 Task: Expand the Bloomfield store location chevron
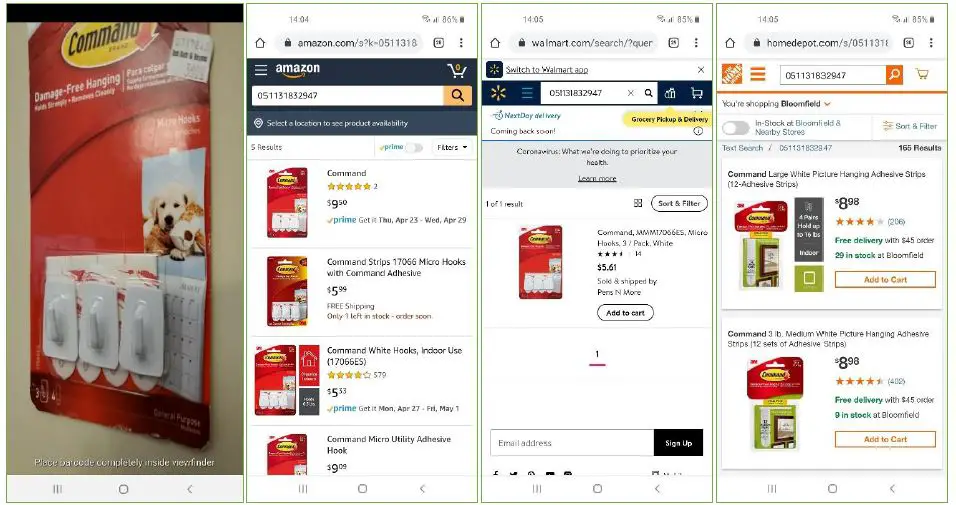[827, 104]
